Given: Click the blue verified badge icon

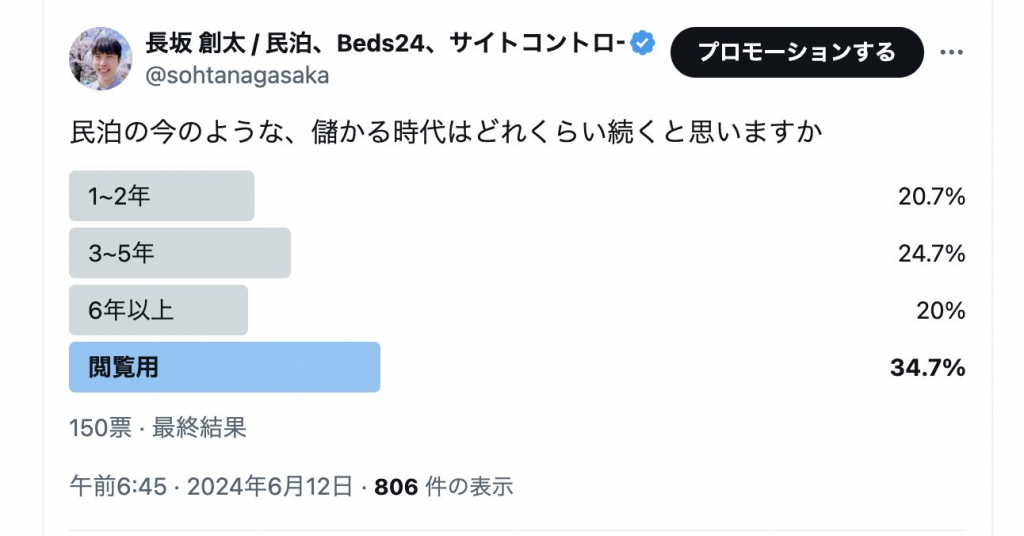Looking at the screenshot, I should 641,43.
